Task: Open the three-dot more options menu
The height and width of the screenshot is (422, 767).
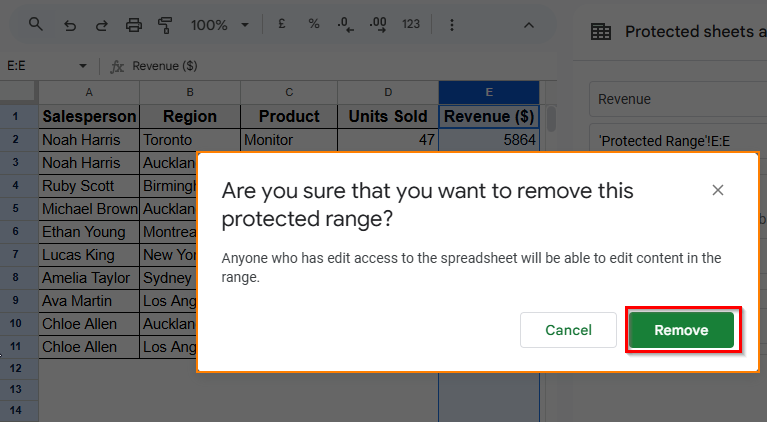Action: tap(451, 24)
